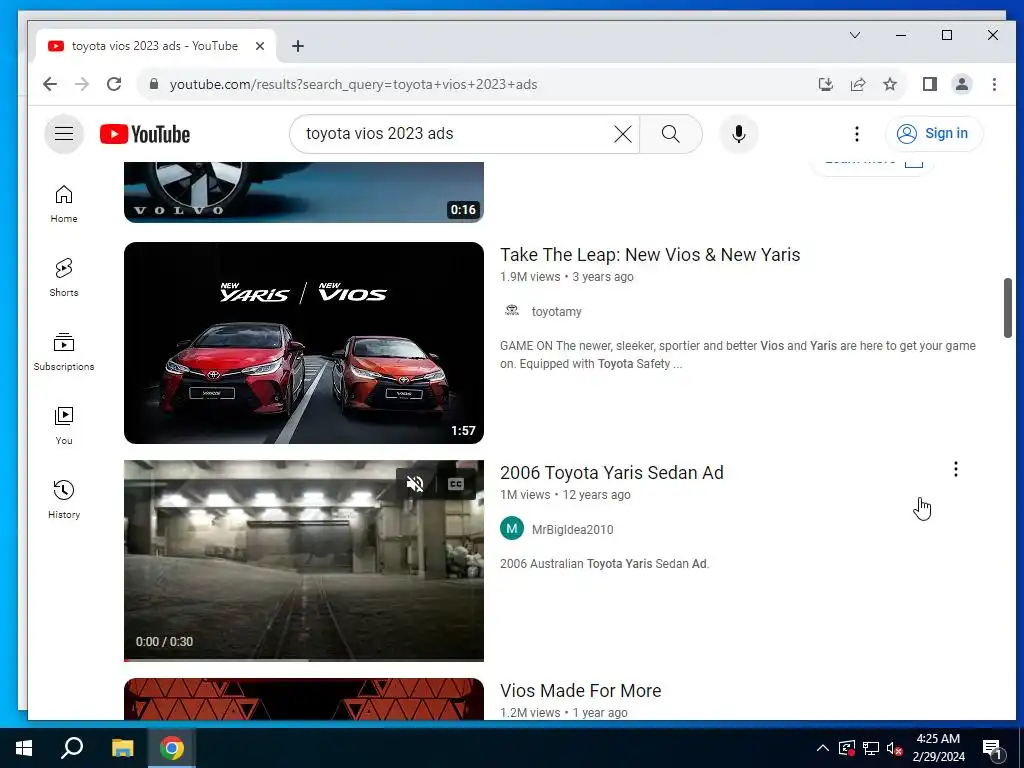Open File Explorer from taskbar
Image resolution: width=1024 pixels, height=768 pixels.
pyautogui.click(x=122, y=748)
